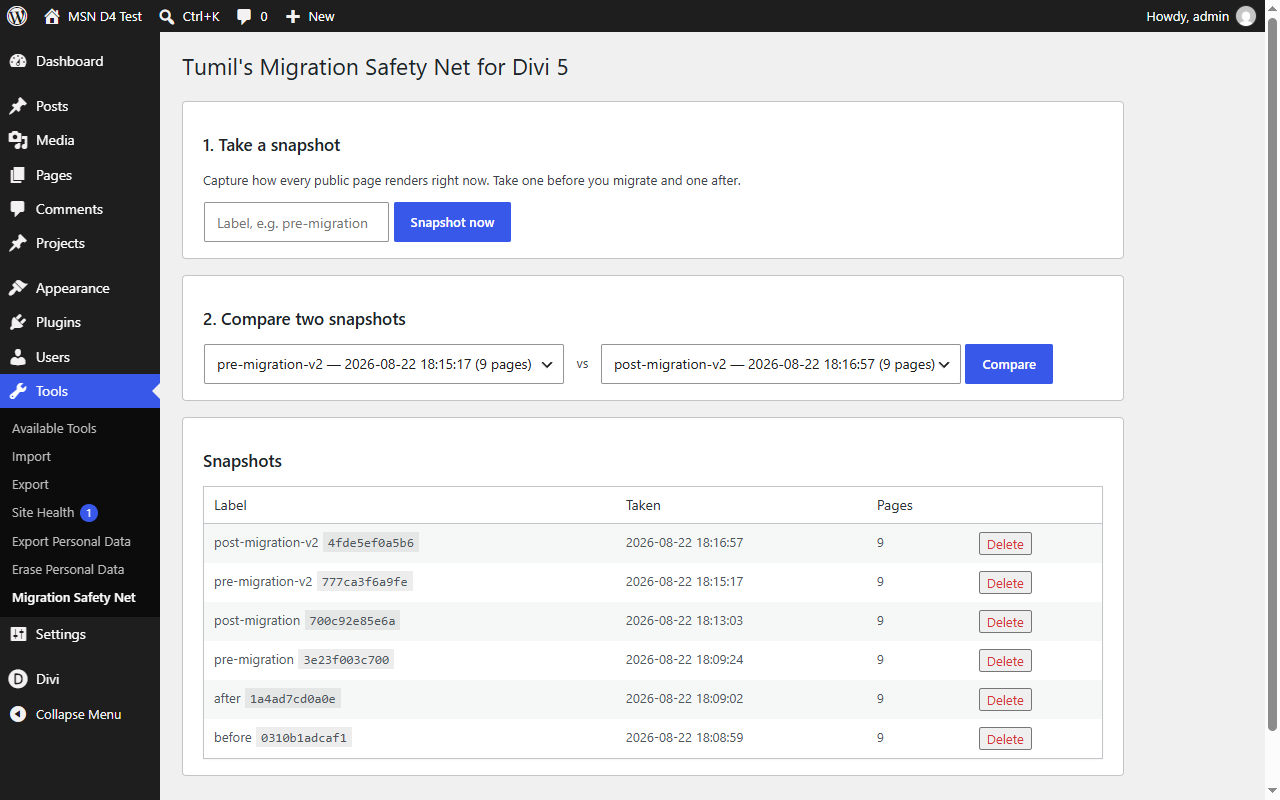The height and width of the screenshot is (800, 1280).
Task: Click timestamp 2026-08-22 18:13:03
Action: click(x=684, y=620)
